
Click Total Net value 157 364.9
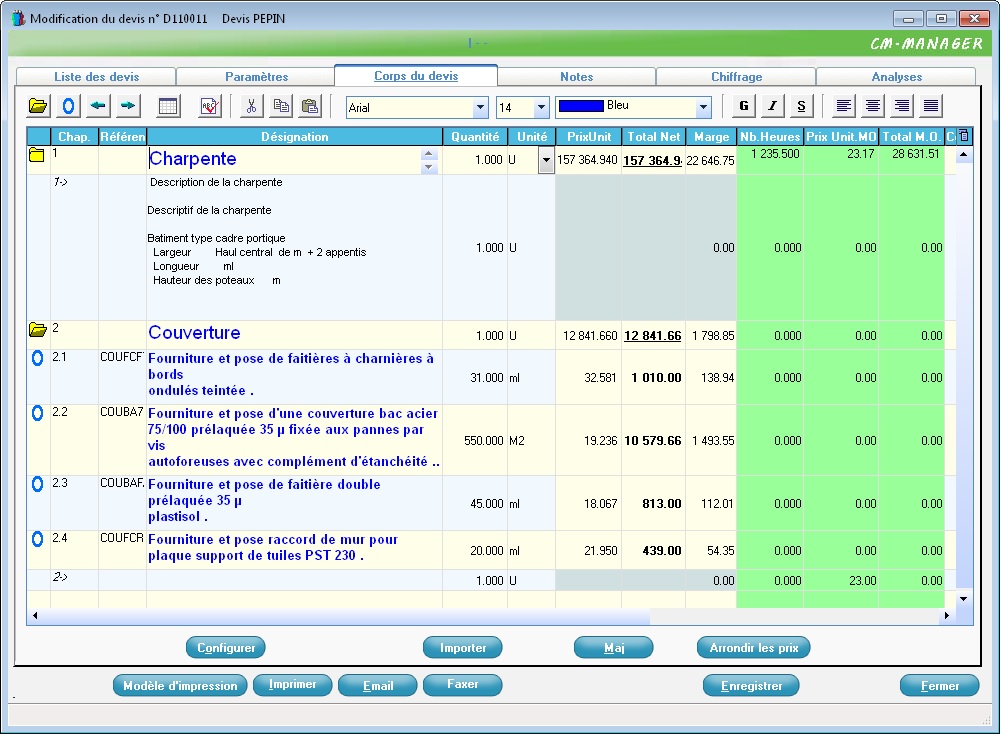[x=652, y=160]
